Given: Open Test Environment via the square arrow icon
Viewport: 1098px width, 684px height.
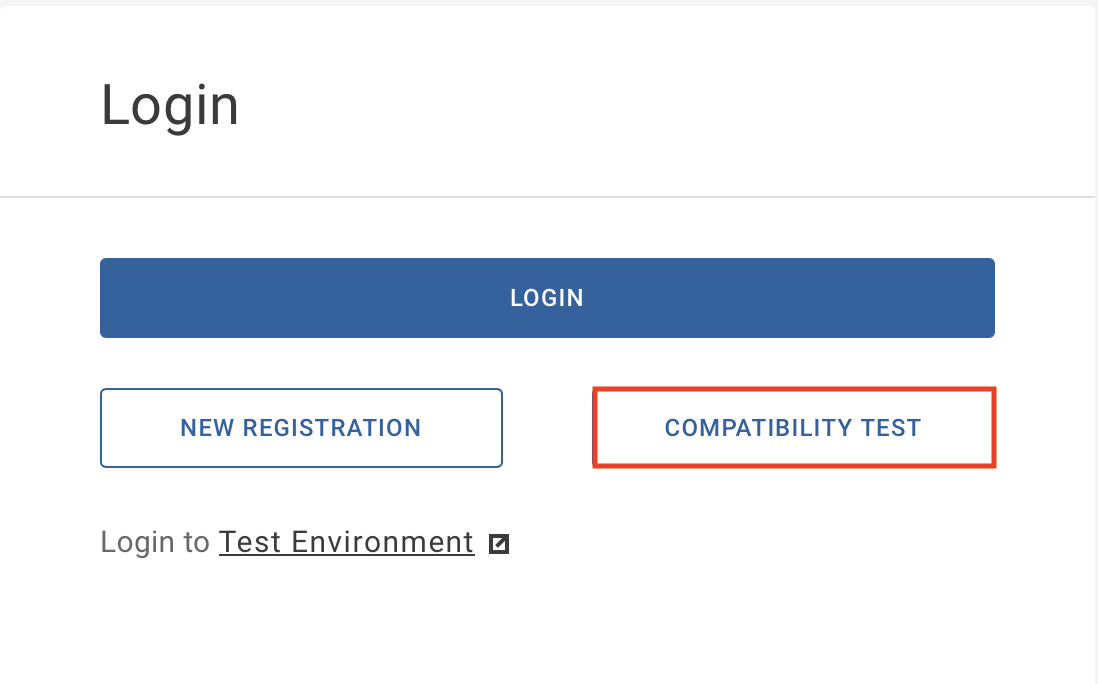Looking at the screenshot, I should (499, 544).
